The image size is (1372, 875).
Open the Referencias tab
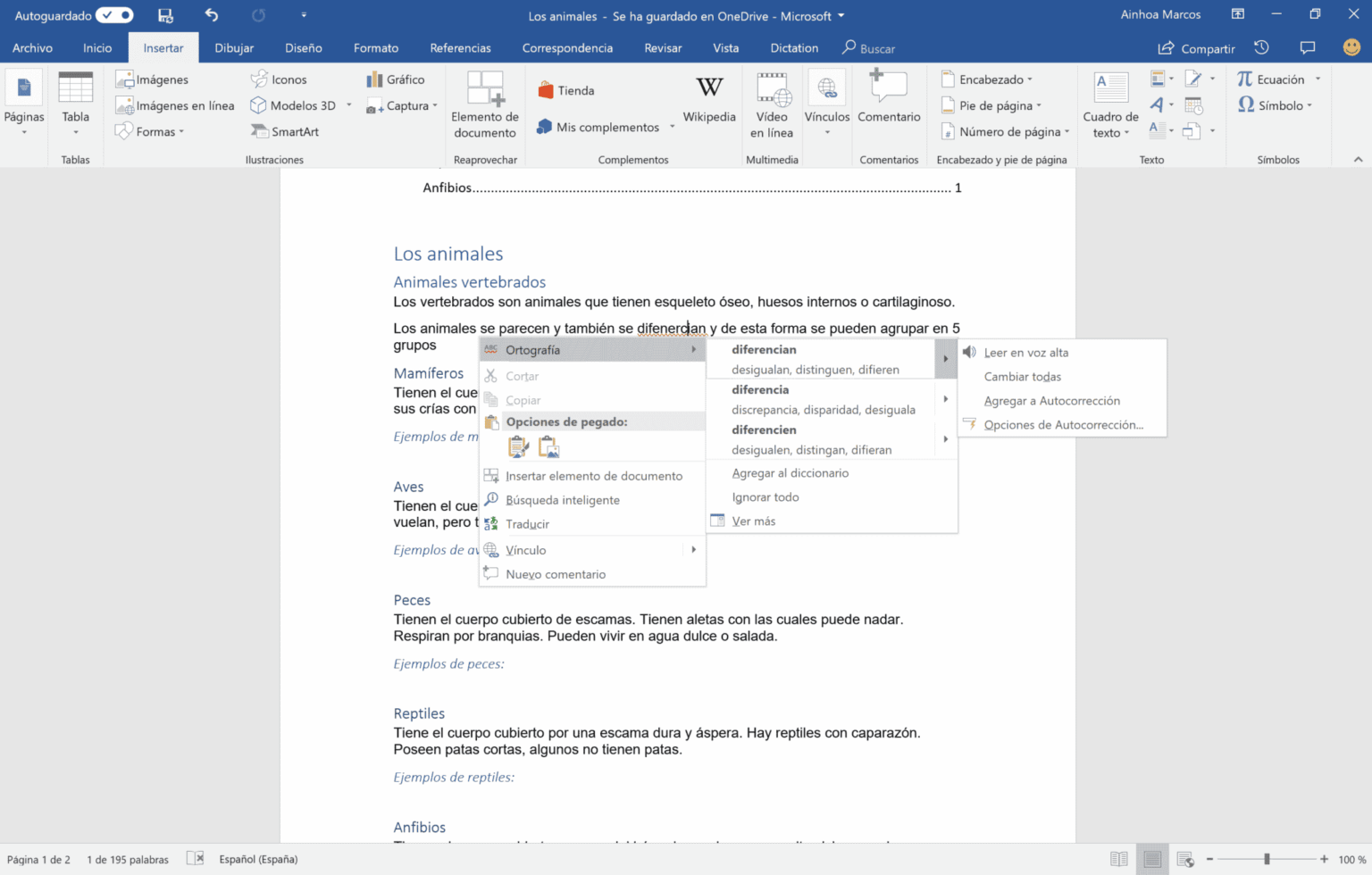460,48
